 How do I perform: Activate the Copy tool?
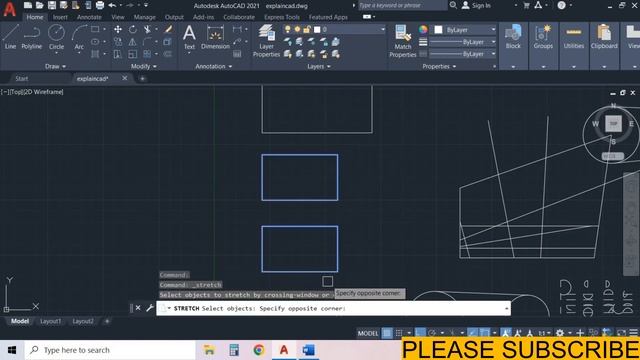pos(118,42)
